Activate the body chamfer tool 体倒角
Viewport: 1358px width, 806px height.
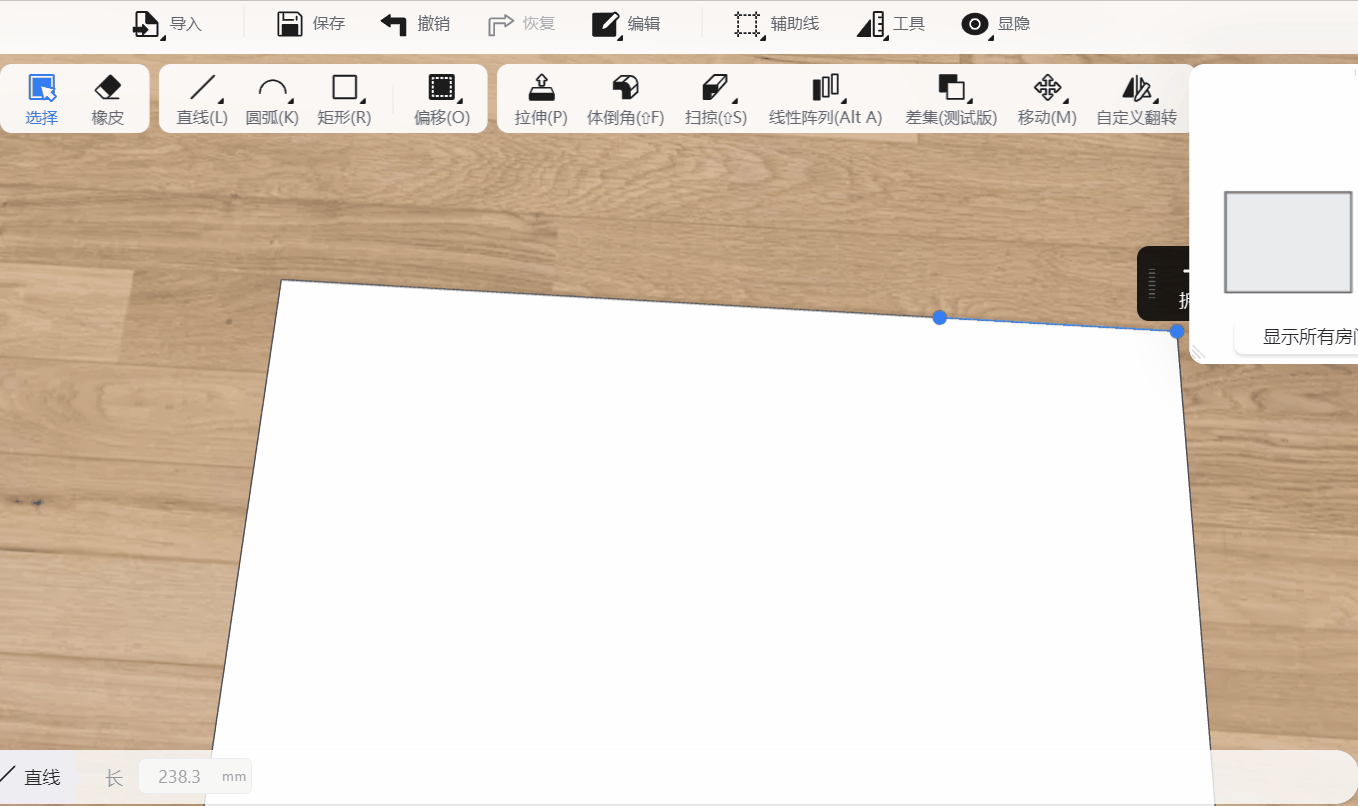[626, 99]
